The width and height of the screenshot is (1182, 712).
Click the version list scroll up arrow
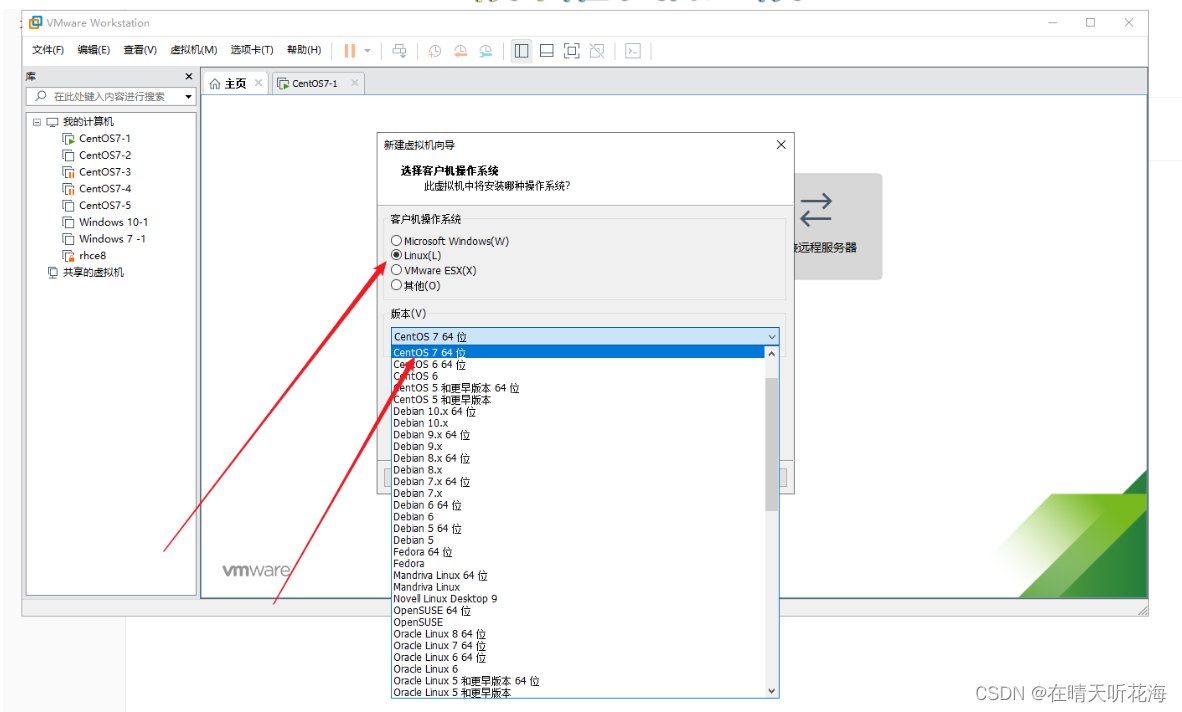point(771,353)
